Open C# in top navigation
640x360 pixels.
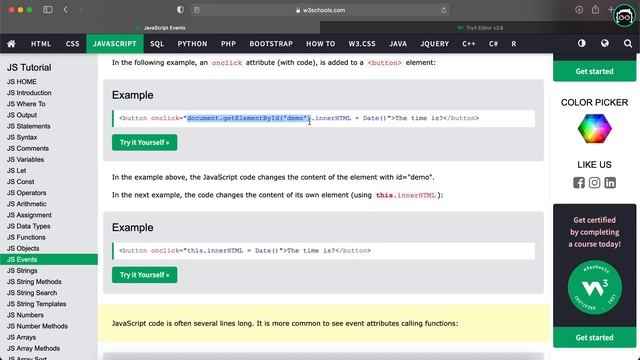tap(493, 44)
